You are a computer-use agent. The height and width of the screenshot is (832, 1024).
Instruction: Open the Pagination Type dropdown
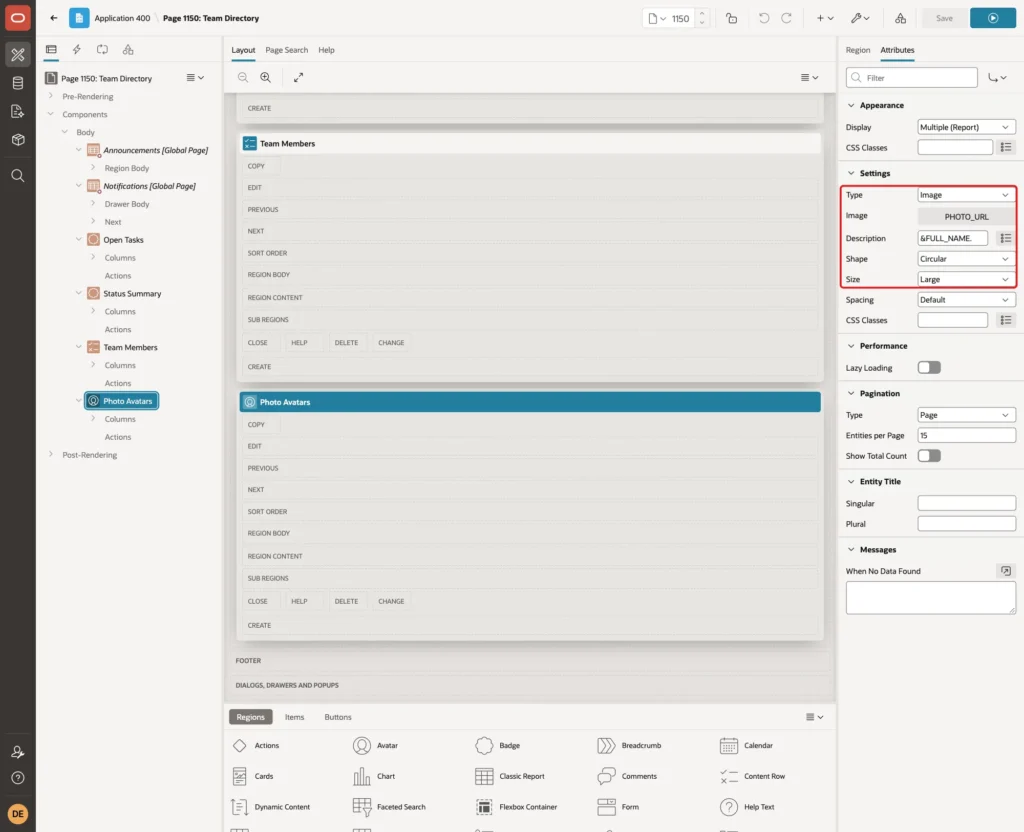click(x=965, y=415)
